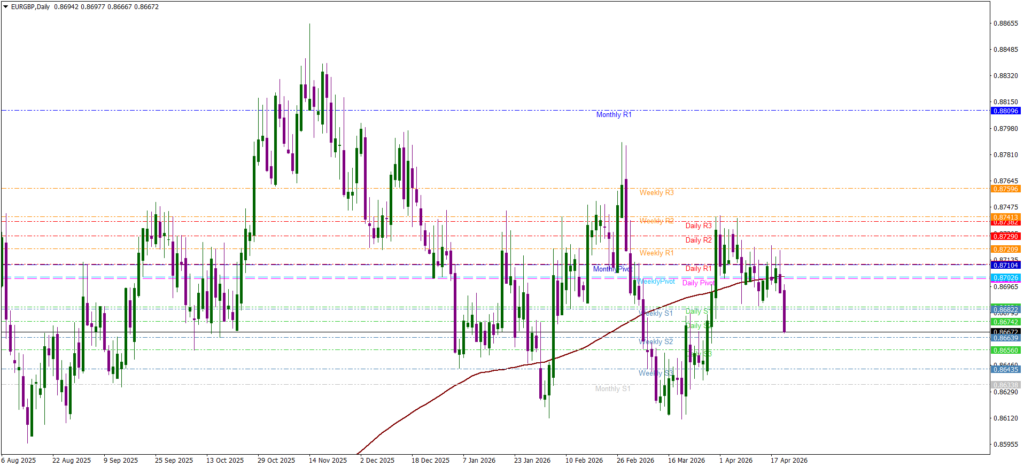Click the 17 Apr 2026 date label
The height and width of the screenshot is (467, 1024).
(788, 461)
